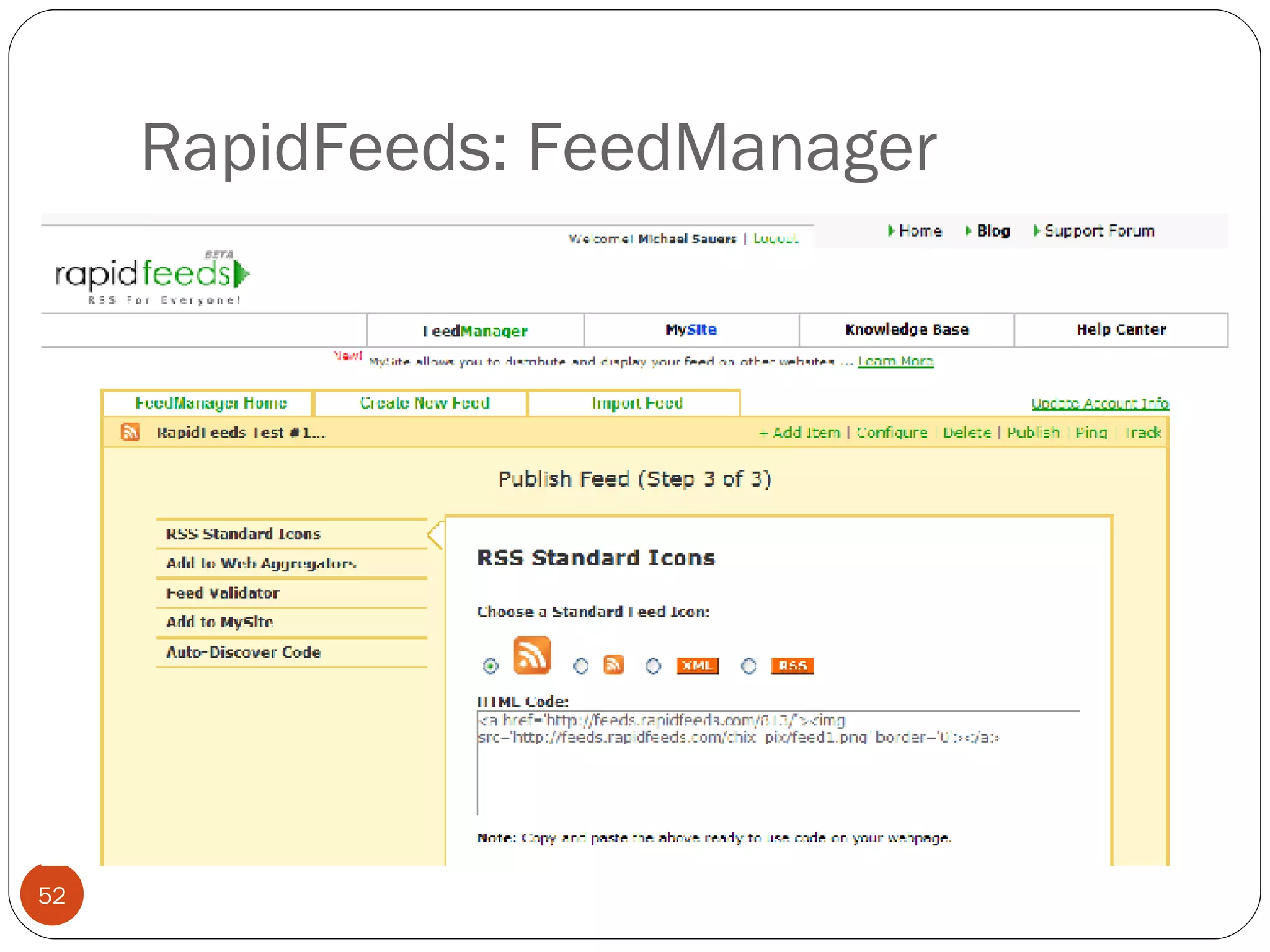Open the MySite main tab

691,330
